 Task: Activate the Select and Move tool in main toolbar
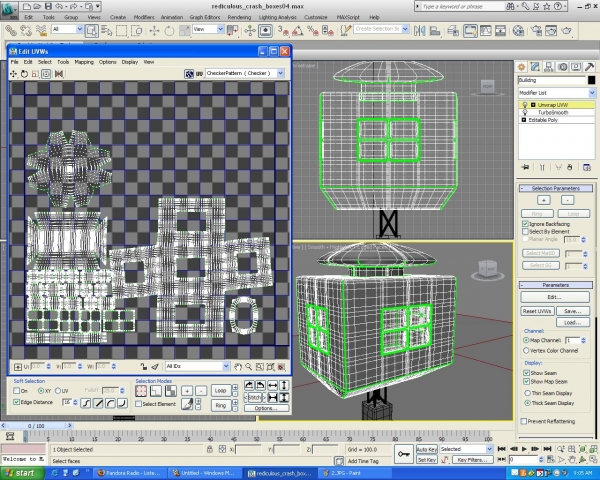coord(154,31)
